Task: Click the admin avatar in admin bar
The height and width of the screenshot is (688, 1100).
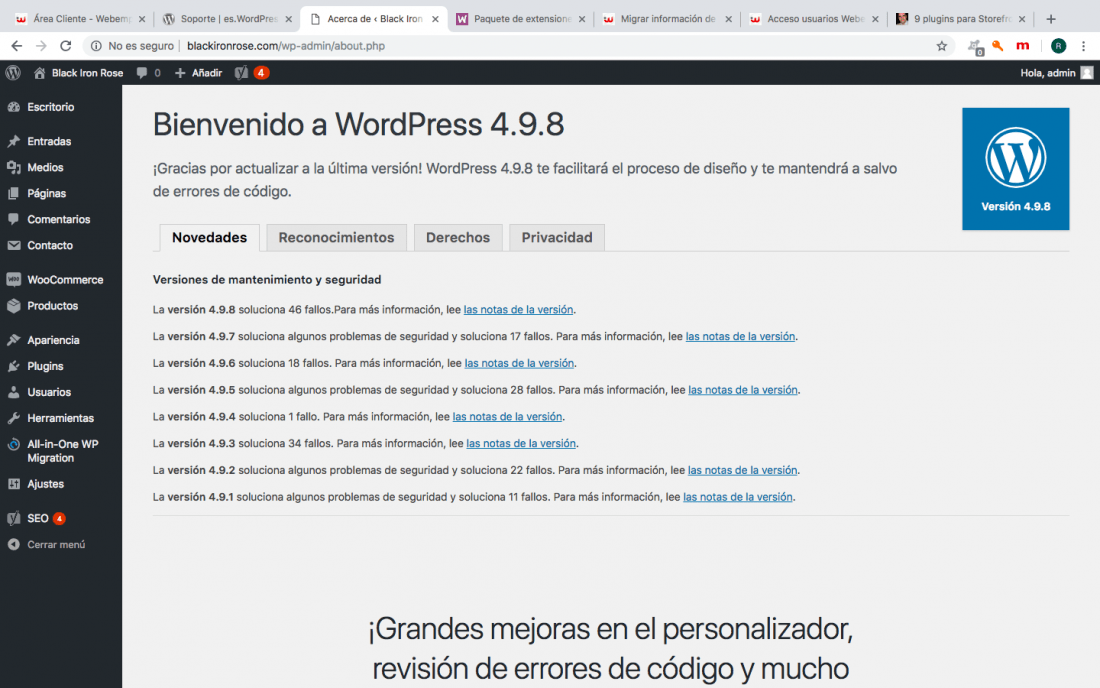Action: [1087, 73]
